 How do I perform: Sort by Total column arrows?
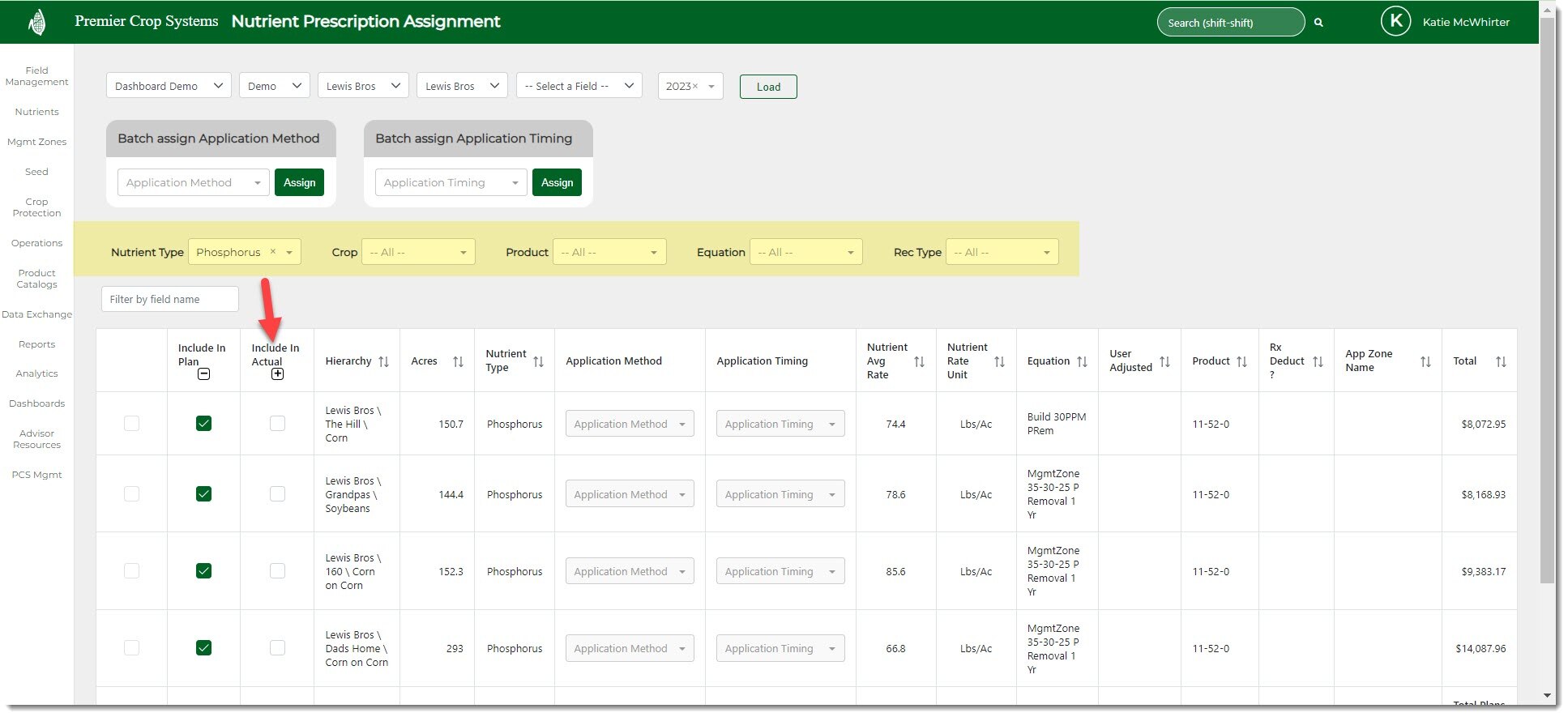[x=1501, y=362]
